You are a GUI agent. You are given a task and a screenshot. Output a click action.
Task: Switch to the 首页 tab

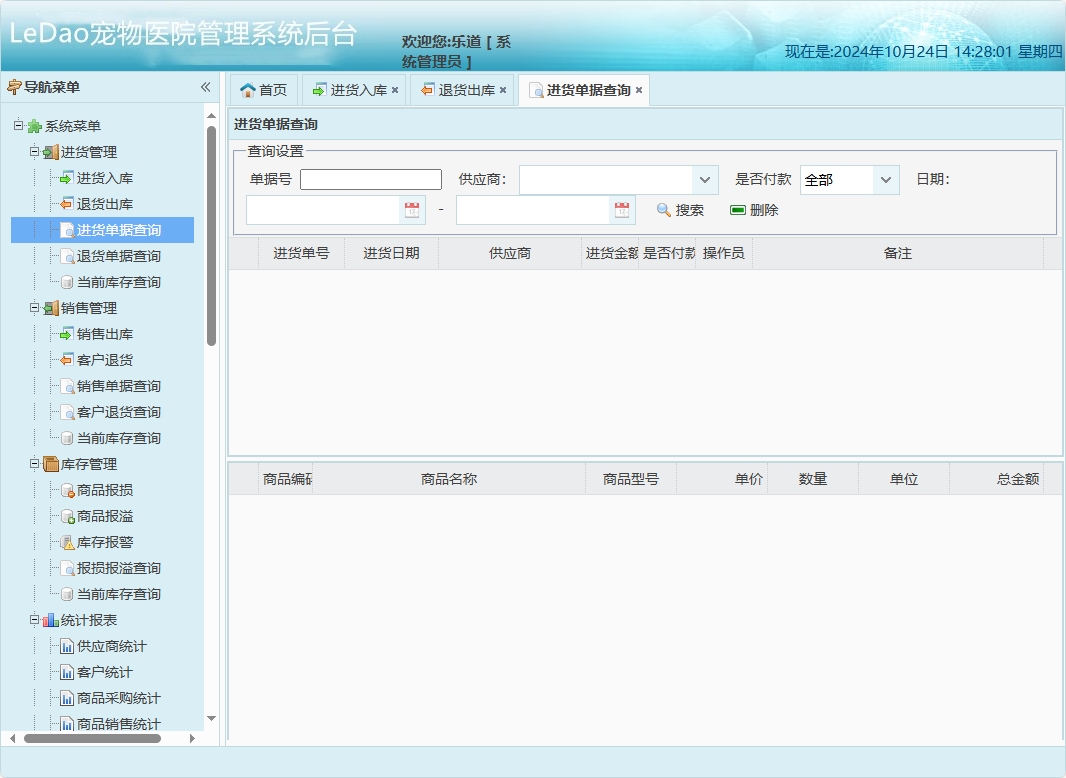[x=264, y=89]
